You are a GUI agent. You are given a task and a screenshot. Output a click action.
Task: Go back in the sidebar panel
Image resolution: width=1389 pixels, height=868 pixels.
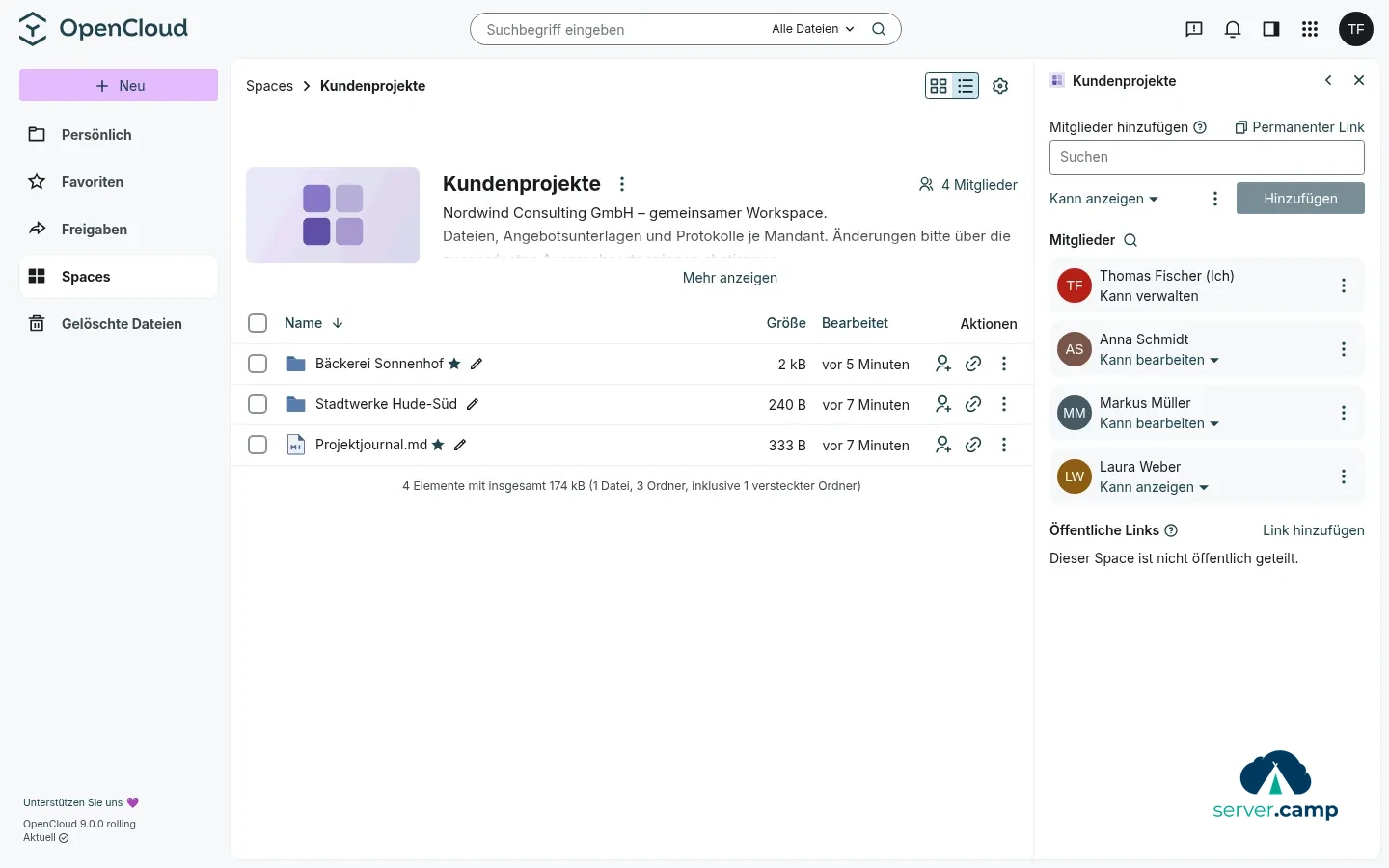pyautogui.click(x=1328, y=81)
